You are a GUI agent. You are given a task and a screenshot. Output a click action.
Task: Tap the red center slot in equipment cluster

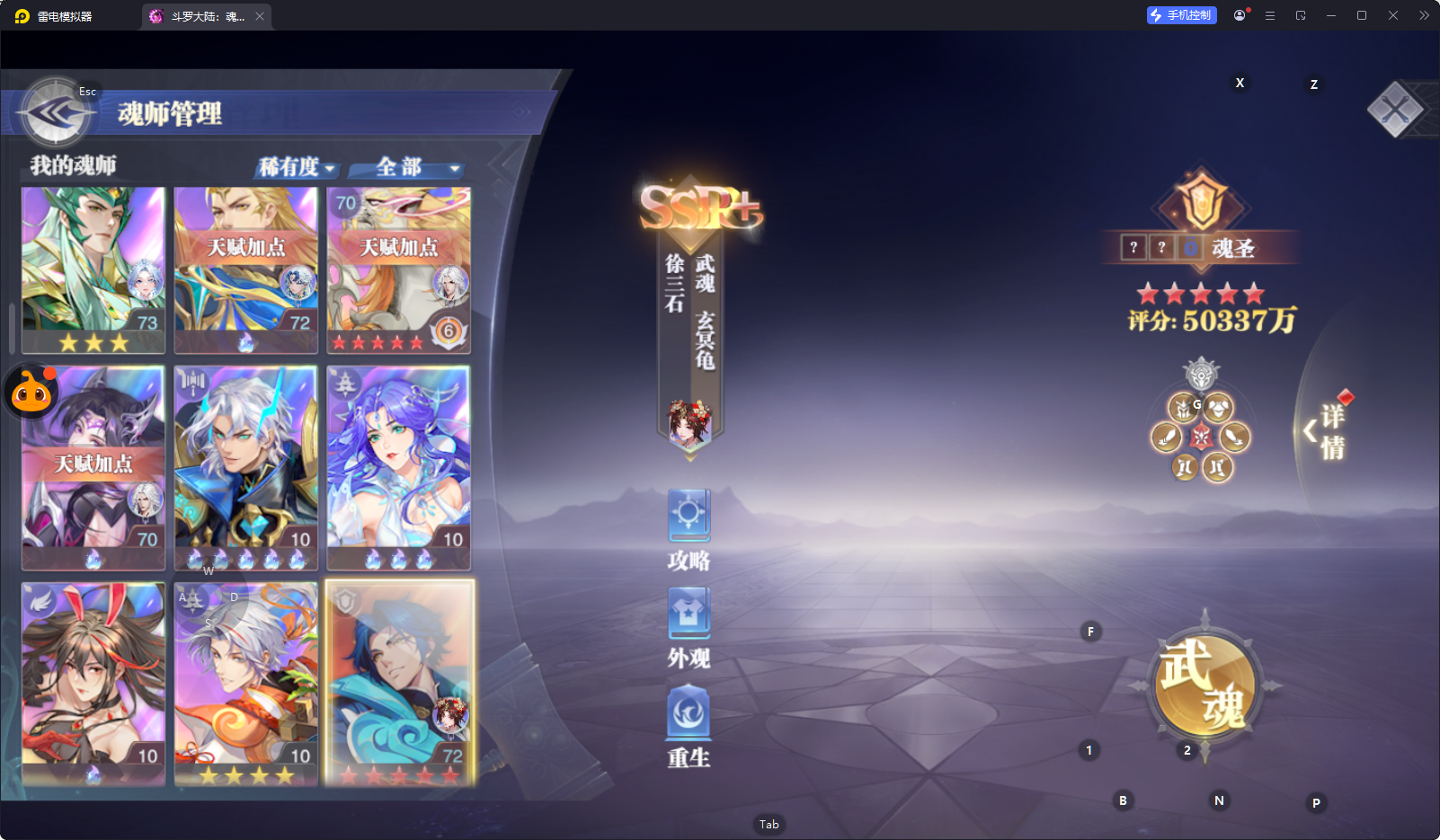(1202, 438)
